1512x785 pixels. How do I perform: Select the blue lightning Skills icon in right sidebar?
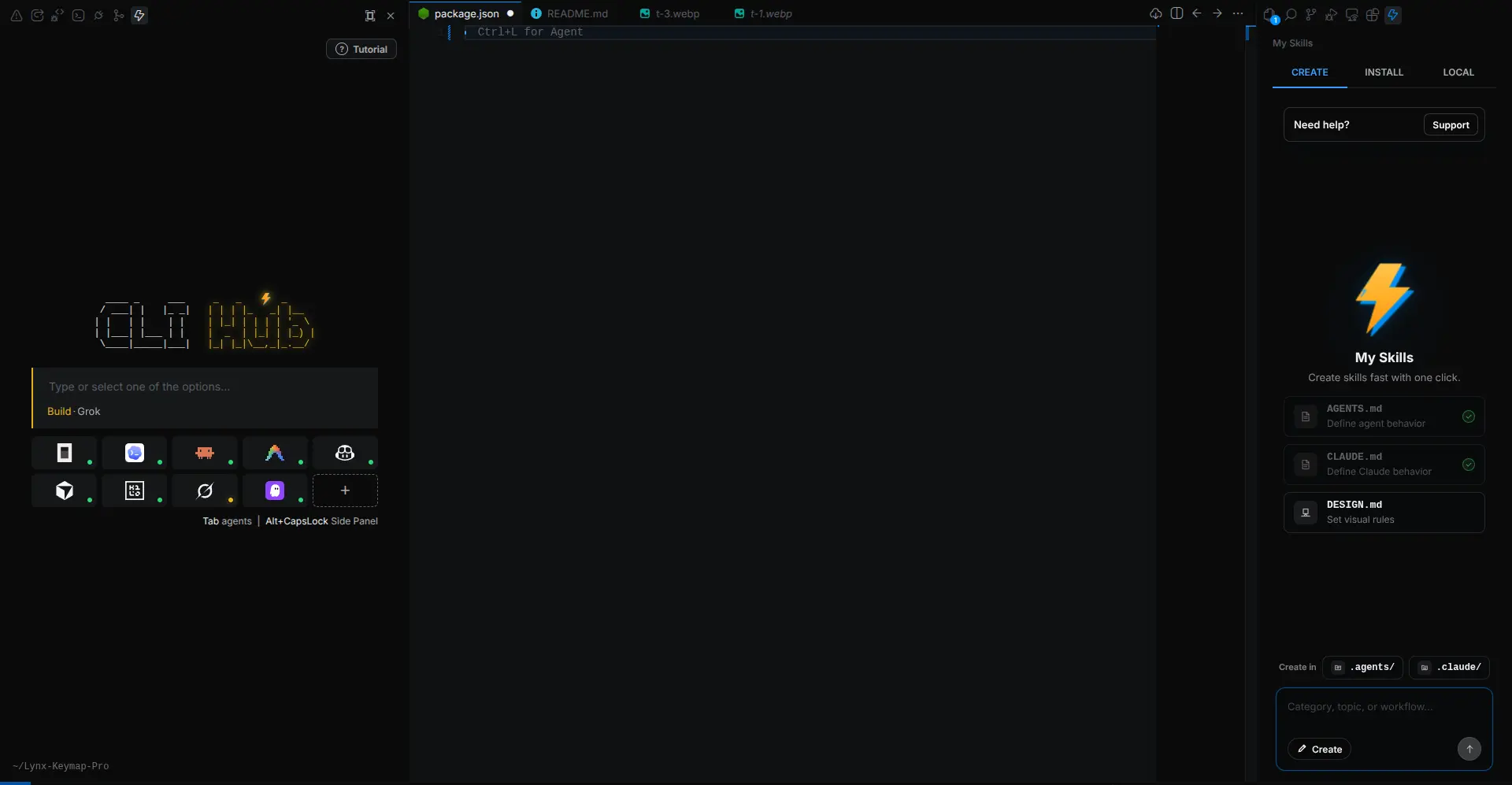[x=1393, y=15]
